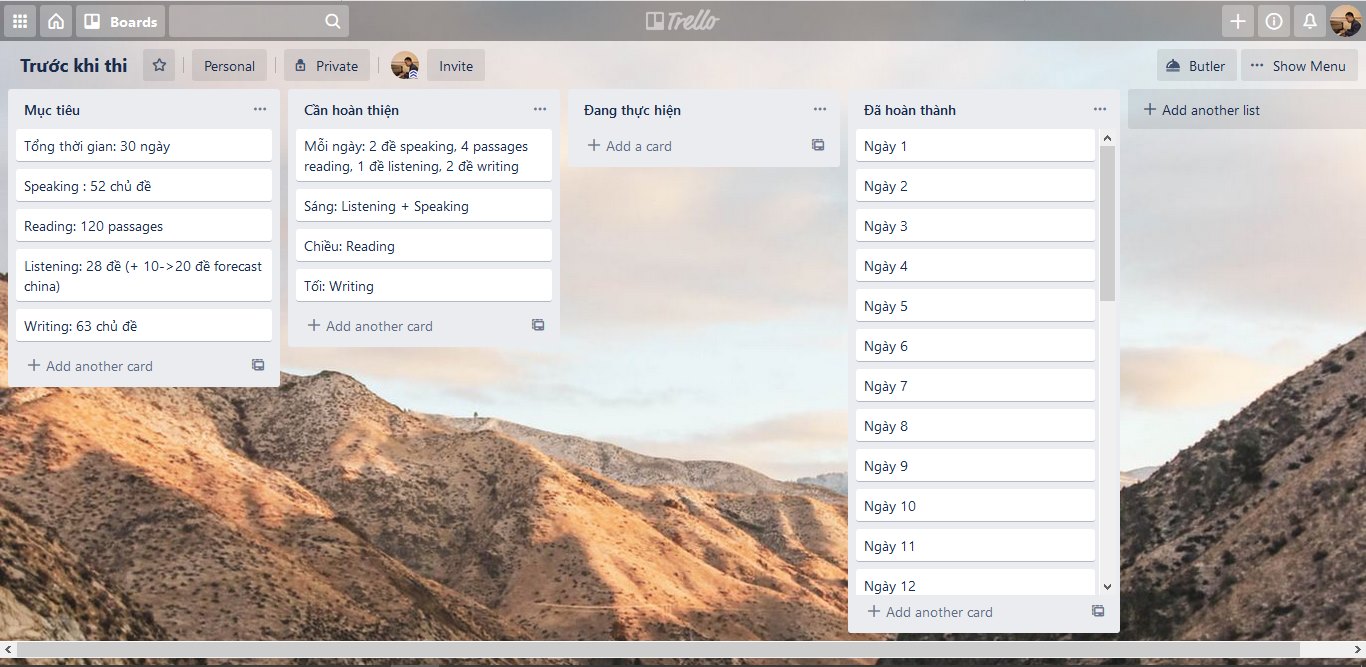Open the Boards menu
Viewport: 1366px width, 667px height.
(120, 21)
